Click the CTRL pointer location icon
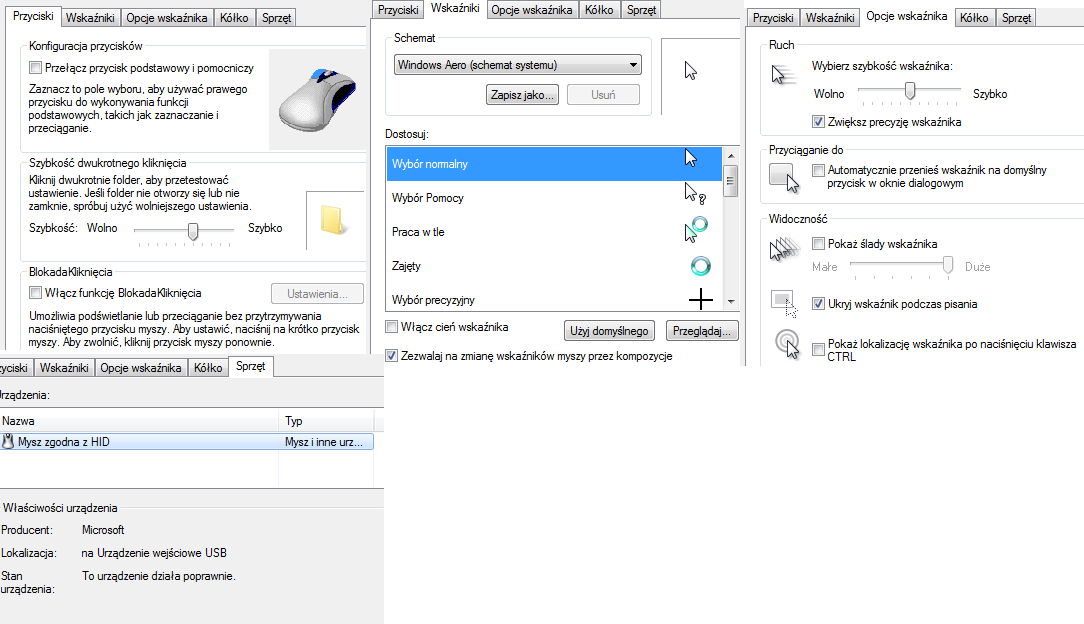Image resolution: width=1084 pixels, height=624 pixels. [787, 343]
